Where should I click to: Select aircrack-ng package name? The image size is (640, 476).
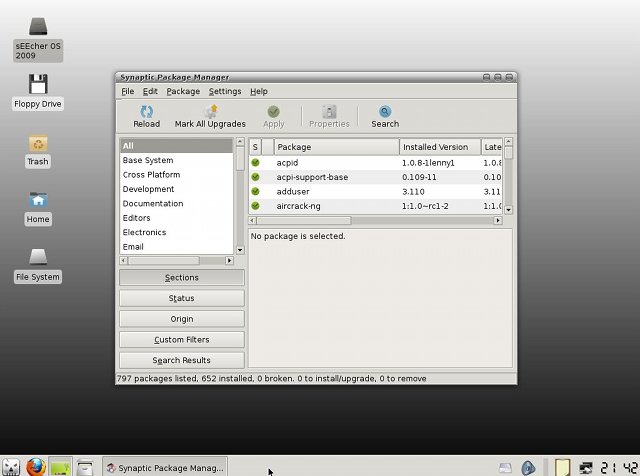click(298, 206)
